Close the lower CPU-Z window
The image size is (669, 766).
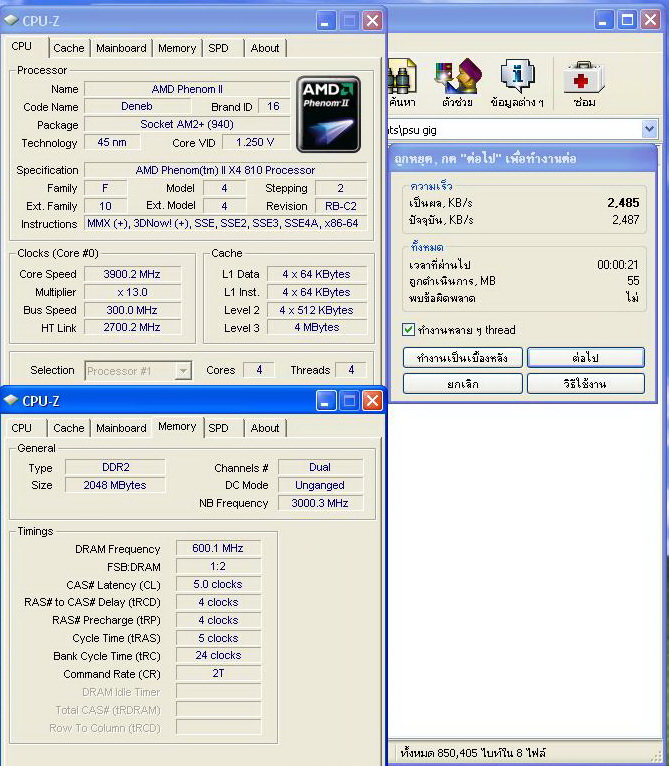coord(372,401)
